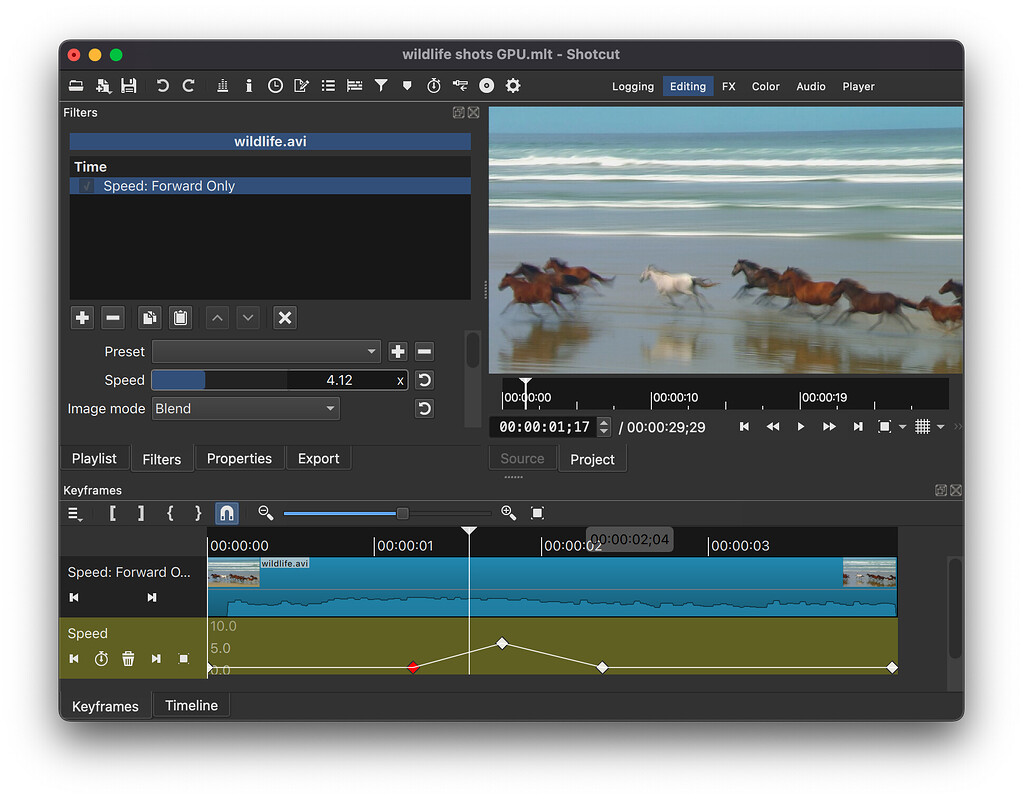Toggle the Speed: Forward Only filter checkbox
This screenshot has height=799, width=1023.
coord(87,186)
